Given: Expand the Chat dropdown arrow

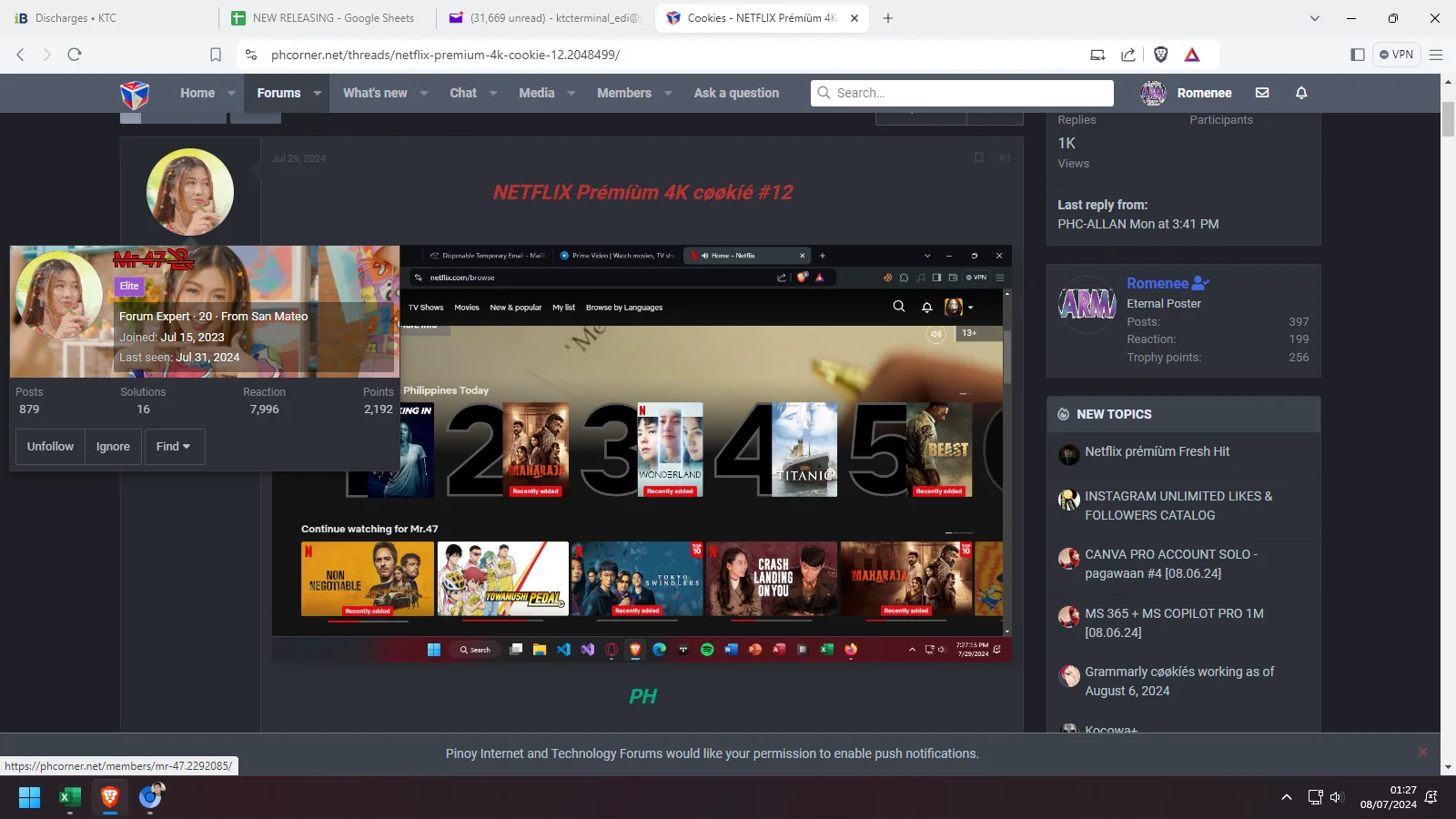Looking at the screenshot, I should point(493,93).
